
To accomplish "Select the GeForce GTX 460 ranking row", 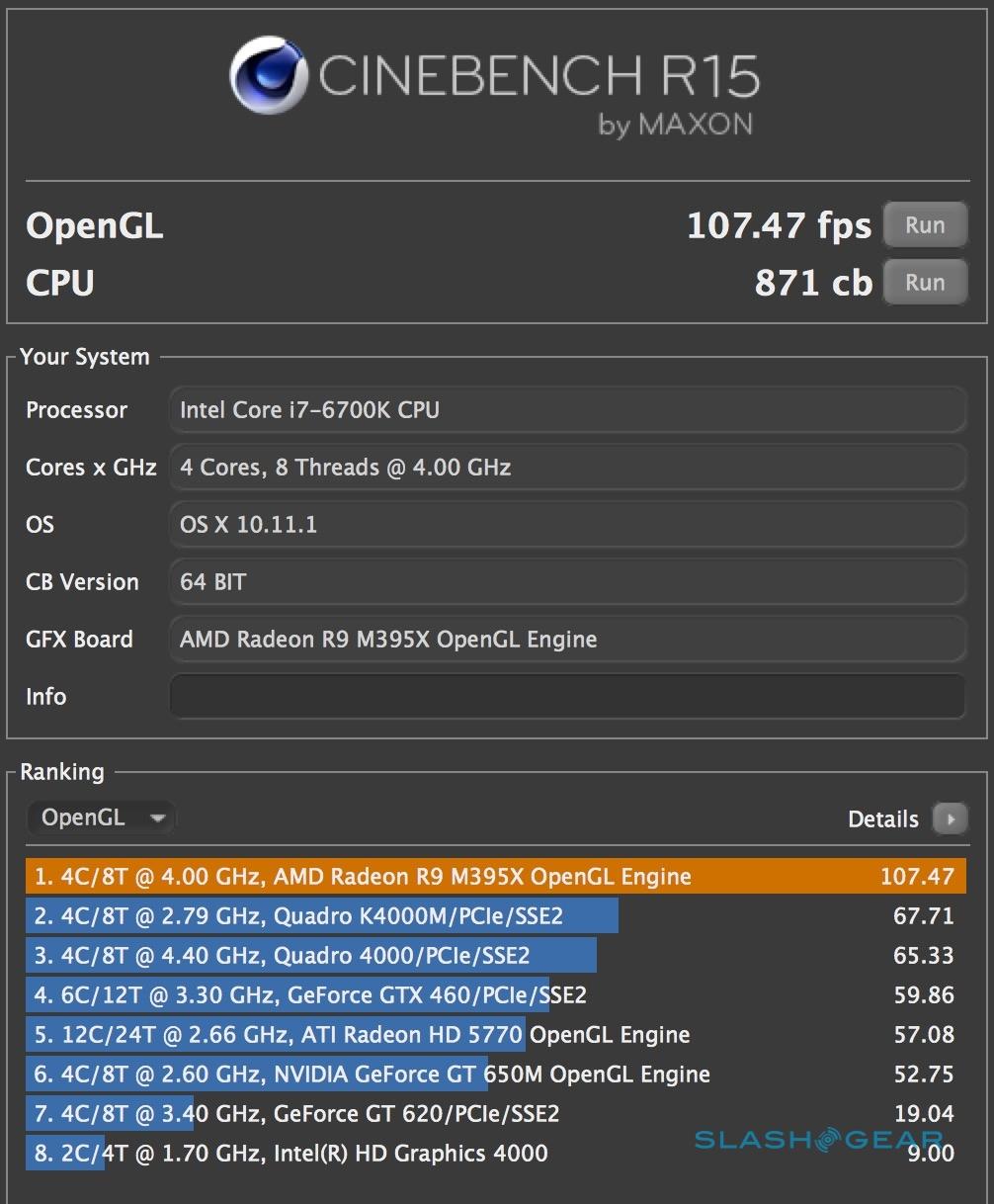I will coord(495,995).
